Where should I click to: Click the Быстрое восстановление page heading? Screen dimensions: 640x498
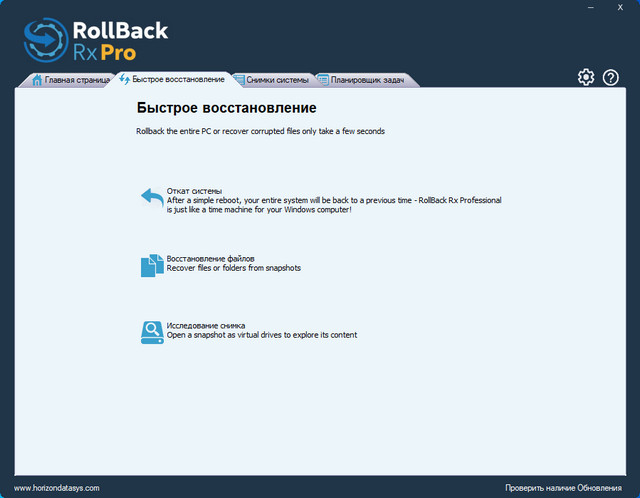(225, 107)
